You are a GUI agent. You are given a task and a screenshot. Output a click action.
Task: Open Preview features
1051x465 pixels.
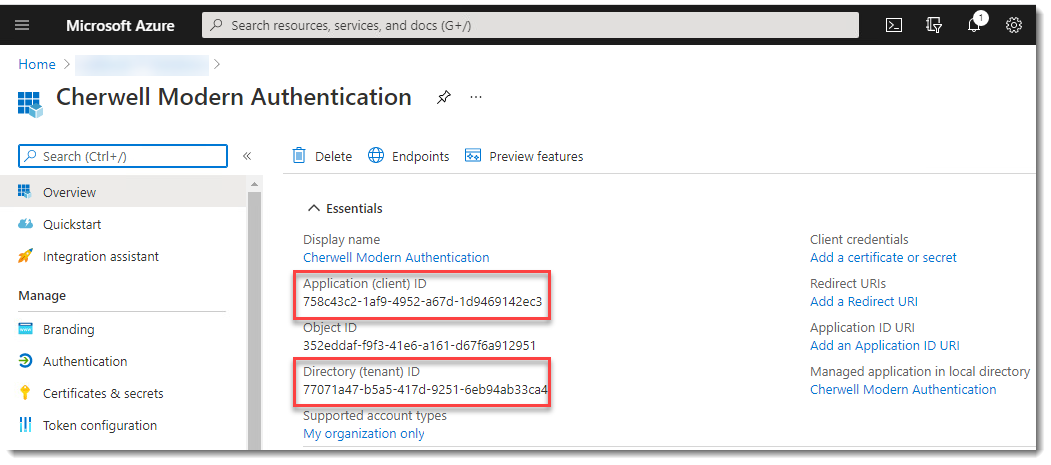click(x=524, y=156)
